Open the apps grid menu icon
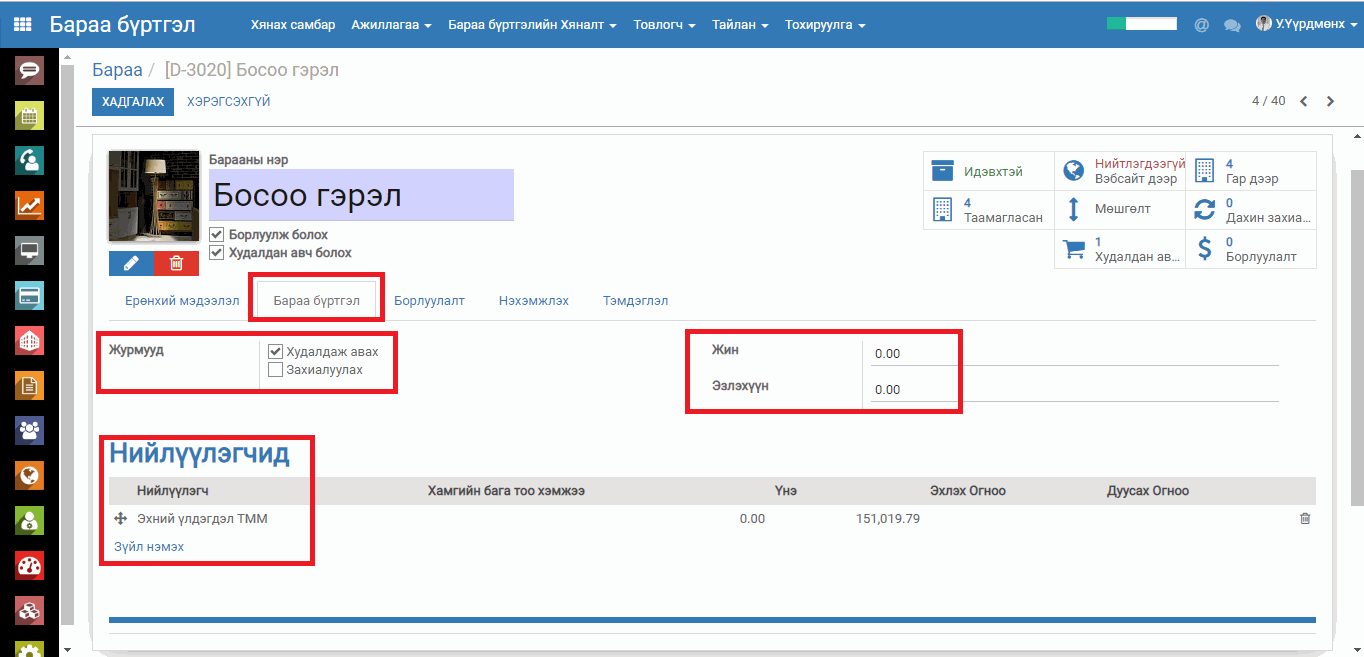This screenshot has width=1364, height=657. point(22,24)
